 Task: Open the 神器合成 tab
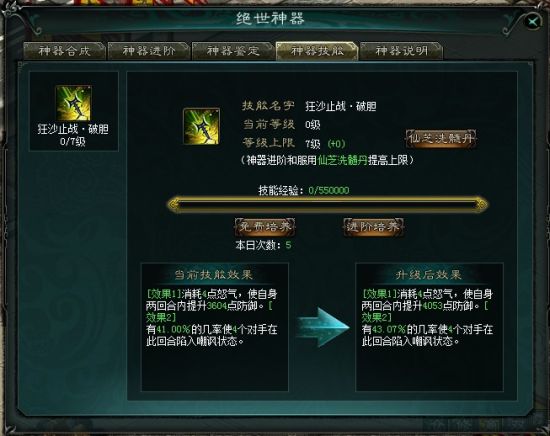[65, 51]
